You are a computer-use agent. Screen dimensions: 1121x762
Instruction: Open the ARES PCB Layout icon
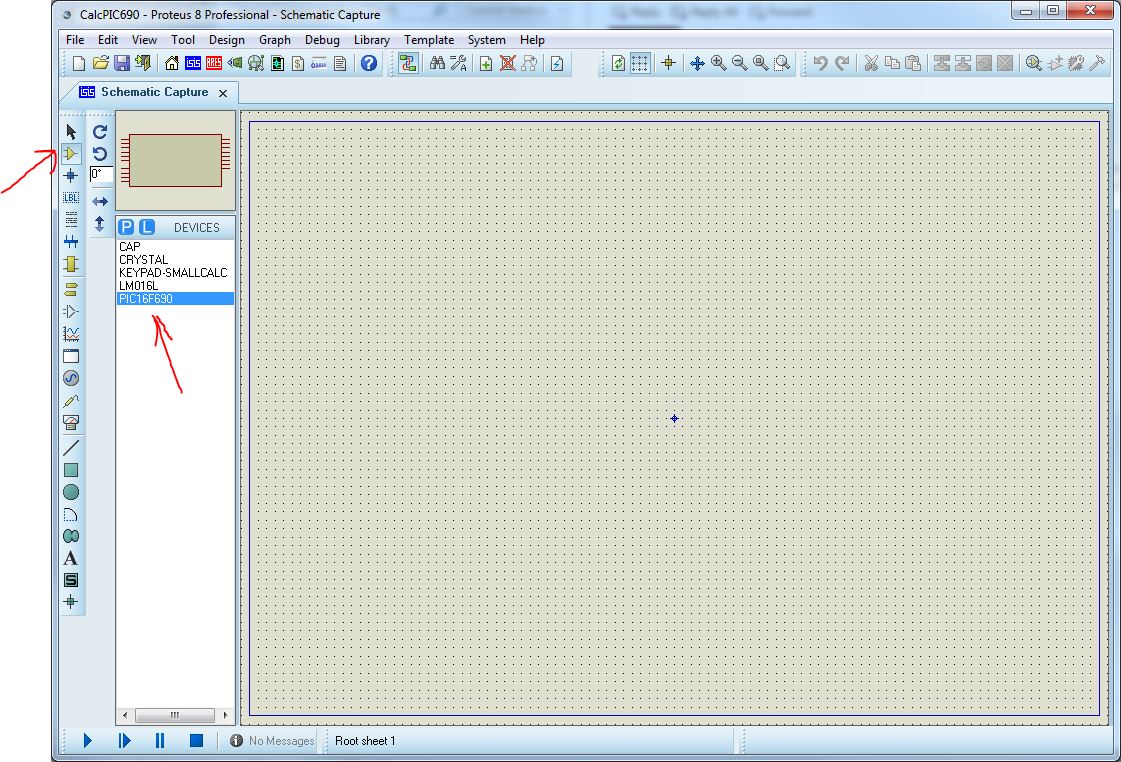pos(213,62)
